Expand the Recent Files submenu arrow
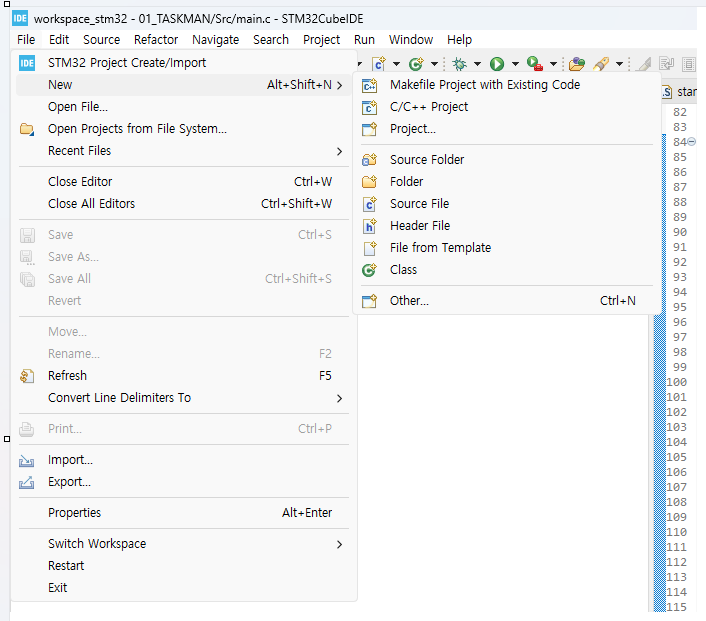Image resolution: width=706 pixels, height=621 pixels. [339, 151]
